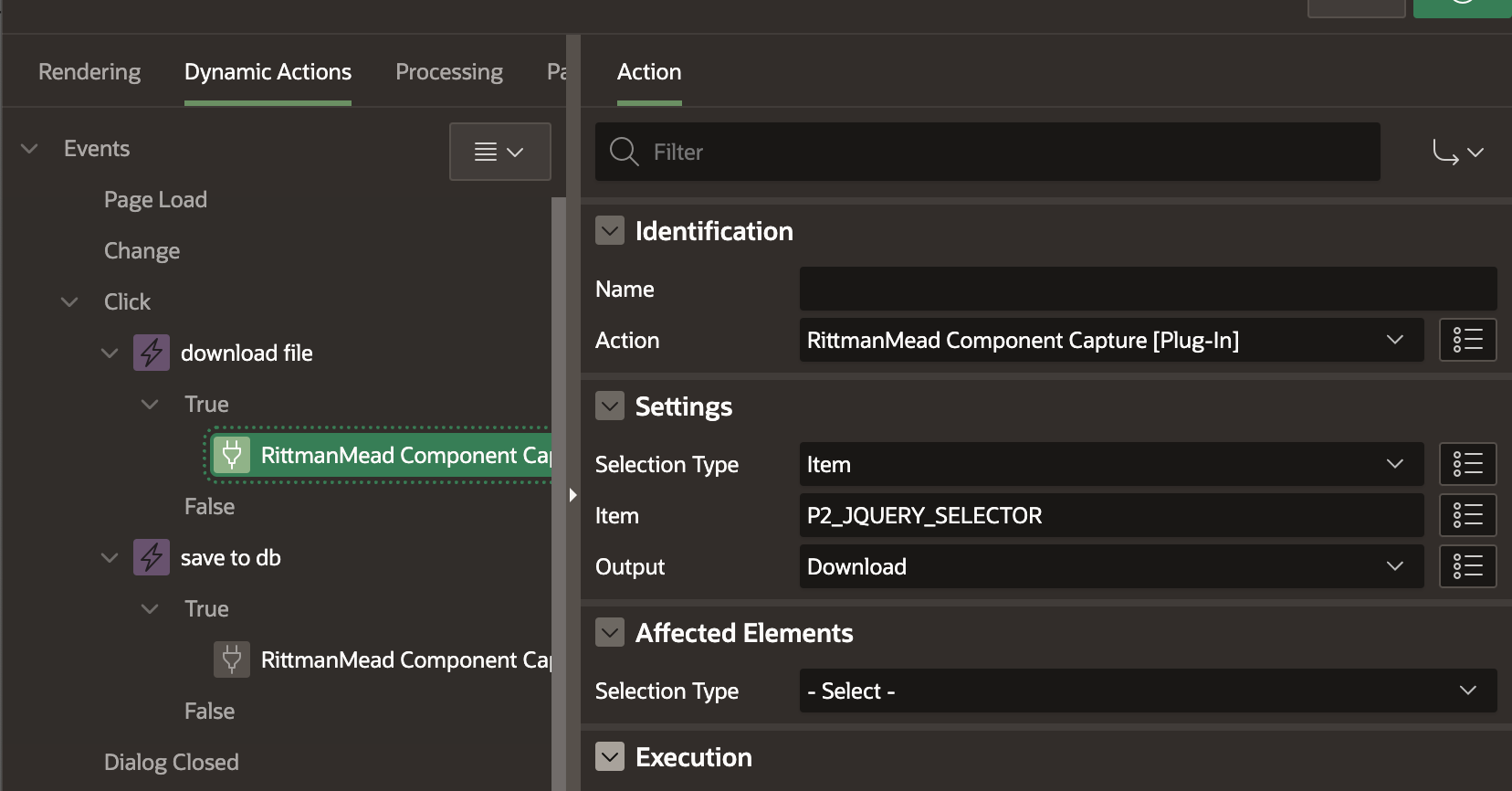Click the save to db lightning icon

[x=152, y=557]
